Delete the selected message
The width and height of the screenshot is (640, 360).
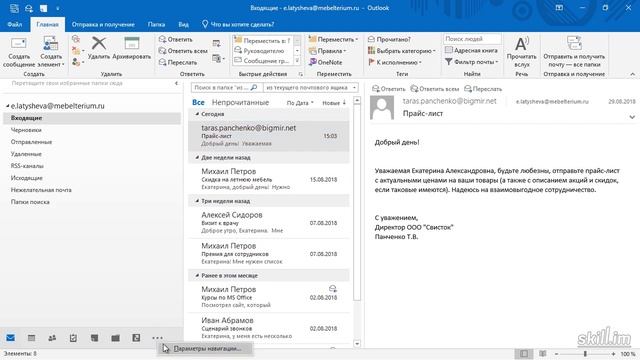click(99, 48)
